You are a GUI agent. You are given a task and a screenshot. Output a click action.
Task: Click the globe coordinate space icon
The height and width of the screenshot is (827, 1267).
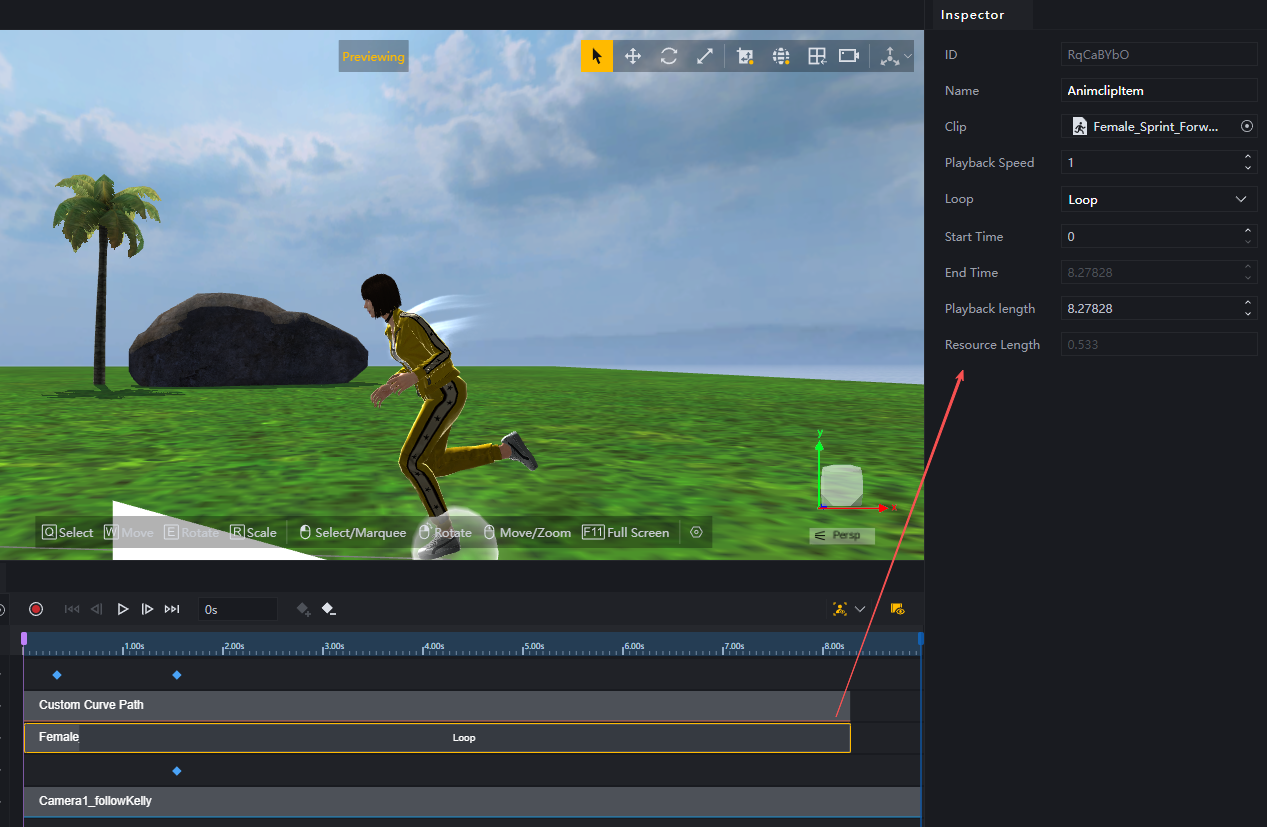click(781, 56)
